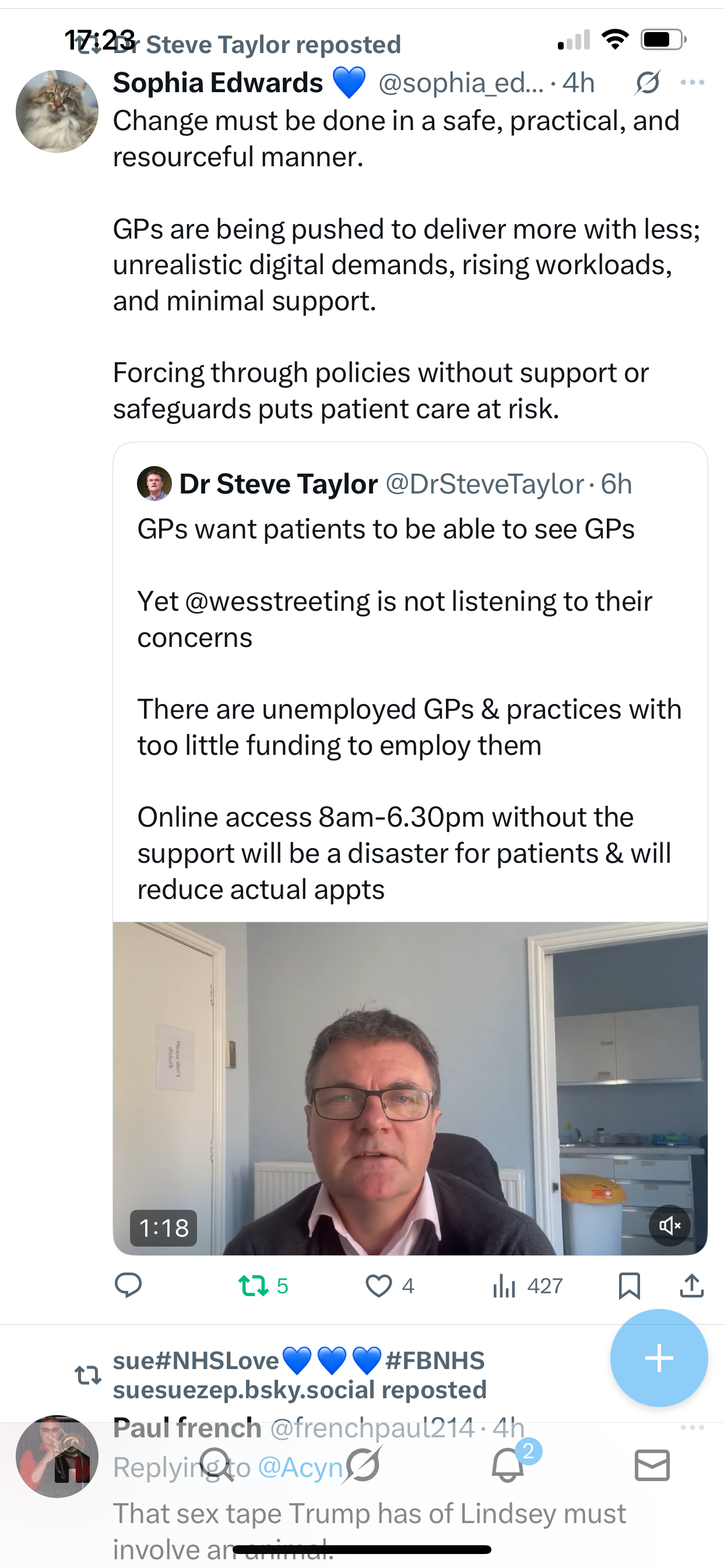
Task: Open Messages envelope tab
Action: (x=652, y=1465)
